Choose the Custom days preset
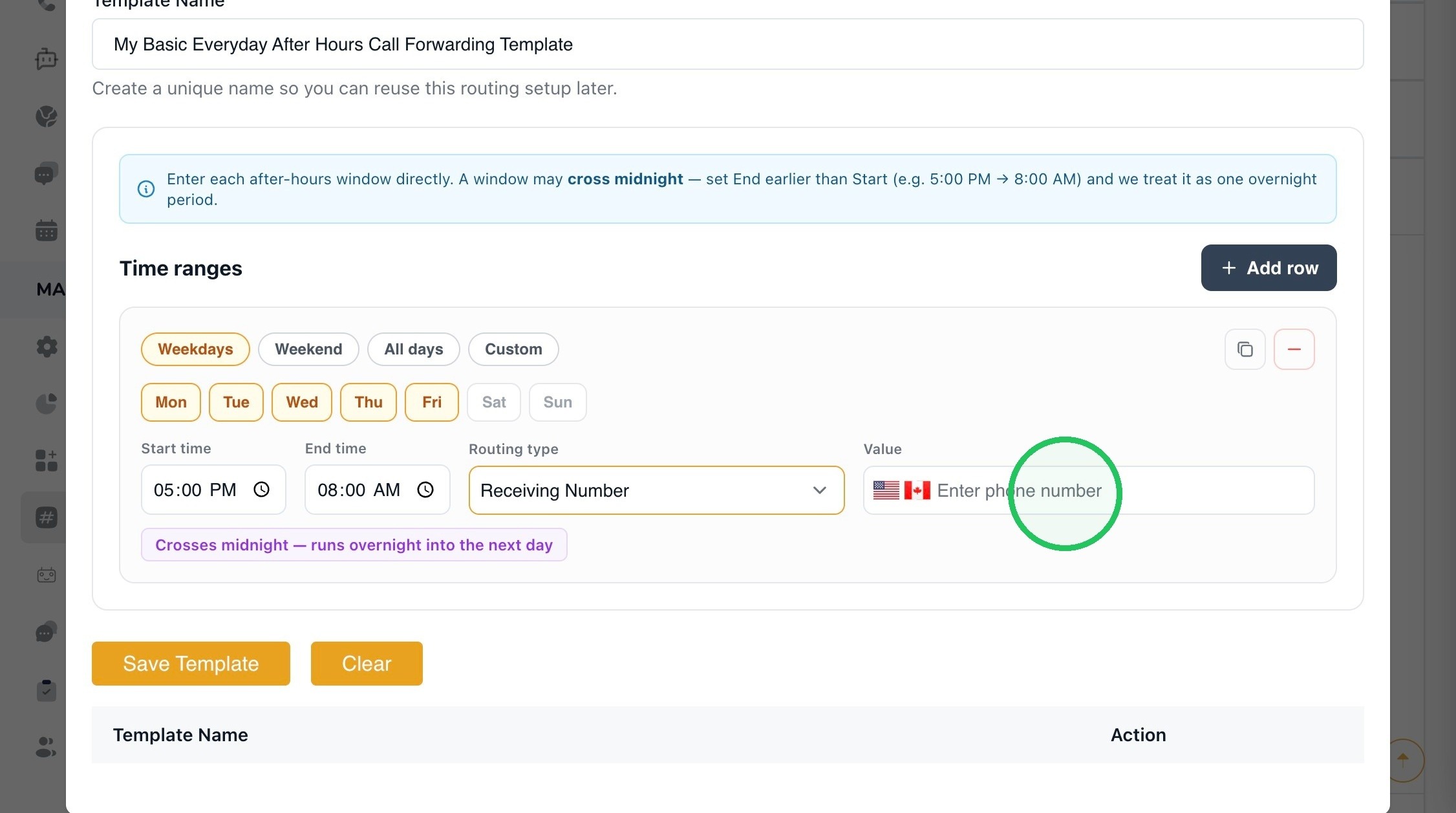The width and height of the screenshot is (1456, 813). 513,349
